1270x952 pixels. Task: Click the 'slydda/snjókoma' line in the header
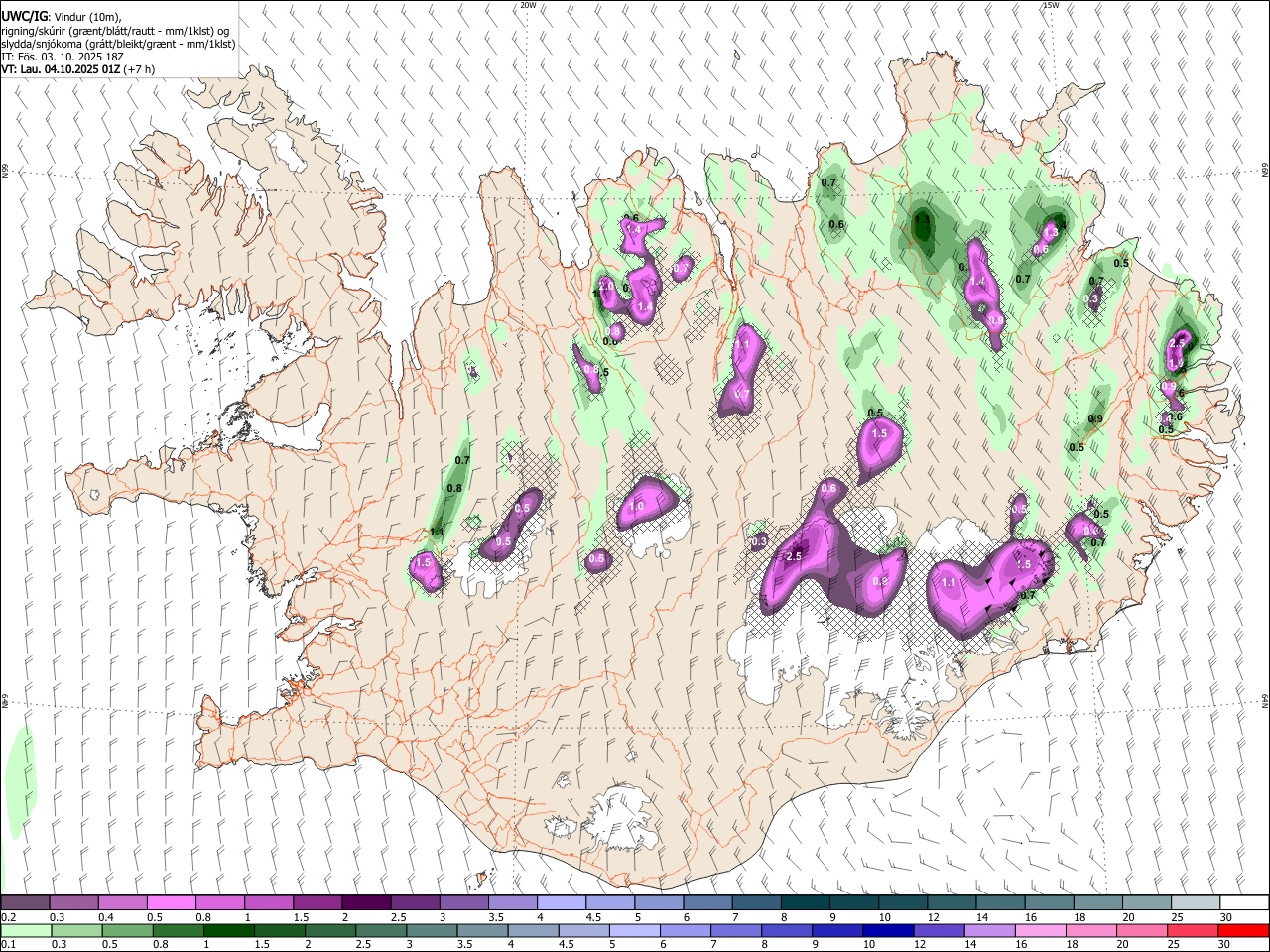click(x=118, y=44)
